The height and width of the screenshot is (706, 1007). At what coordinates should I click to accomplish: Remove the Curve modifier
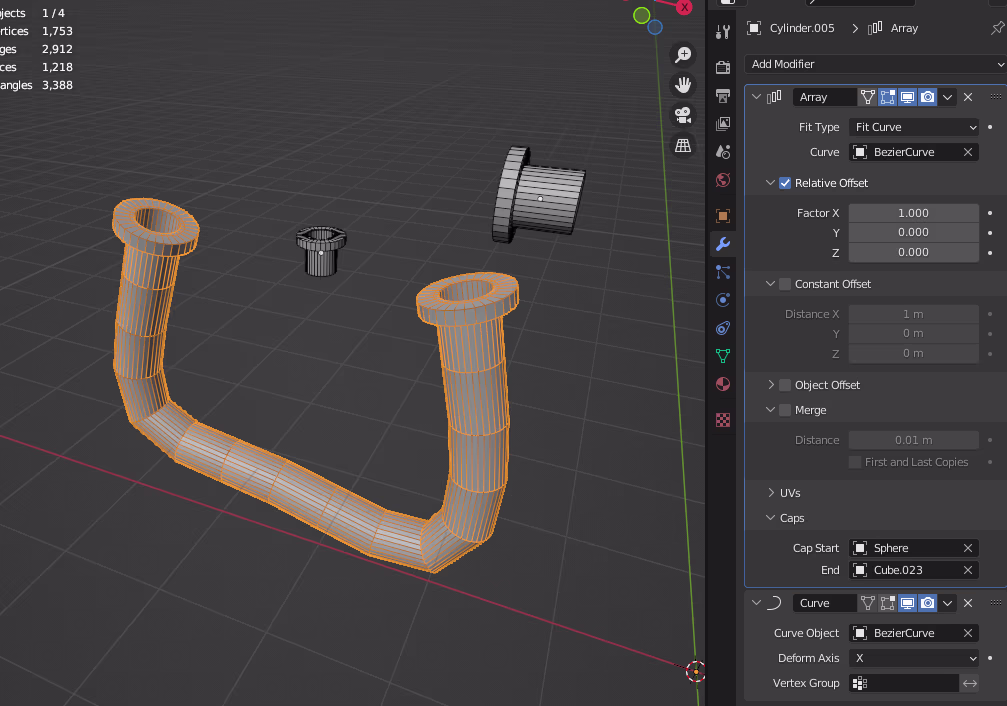click(968, 603)
